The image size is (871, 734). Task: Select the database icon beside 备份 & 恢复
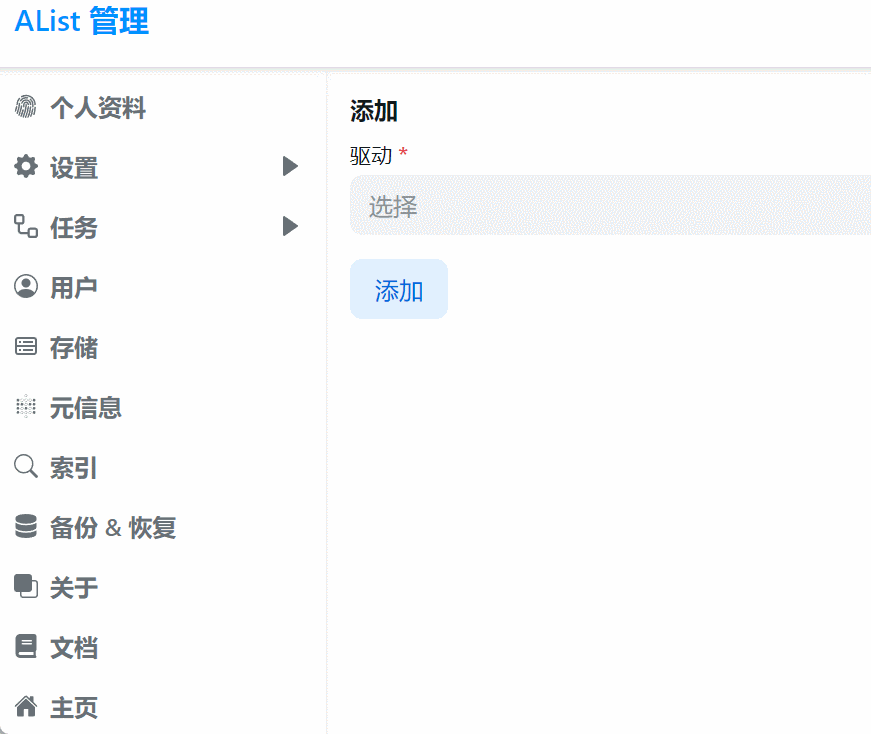[x=24, y=527]
